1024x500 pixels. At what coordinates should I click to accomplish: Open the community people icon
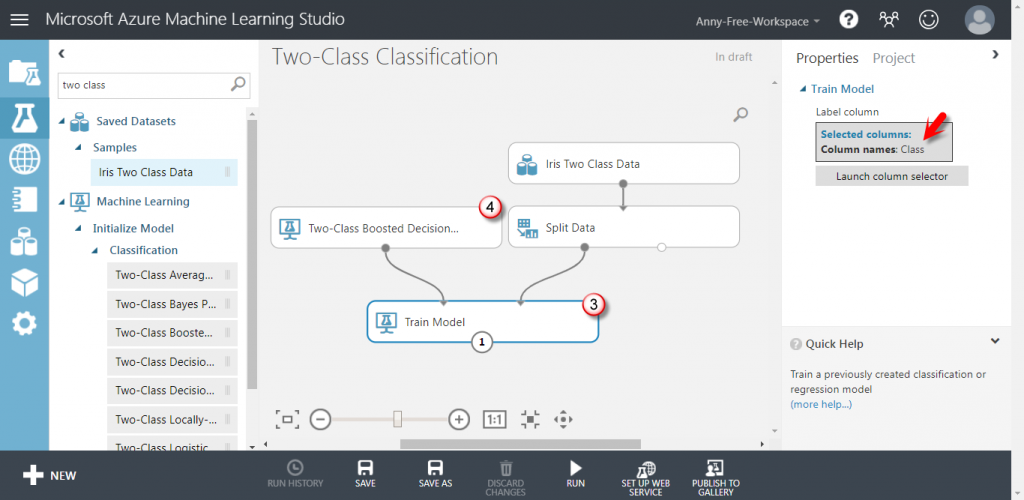pos(888,20)
